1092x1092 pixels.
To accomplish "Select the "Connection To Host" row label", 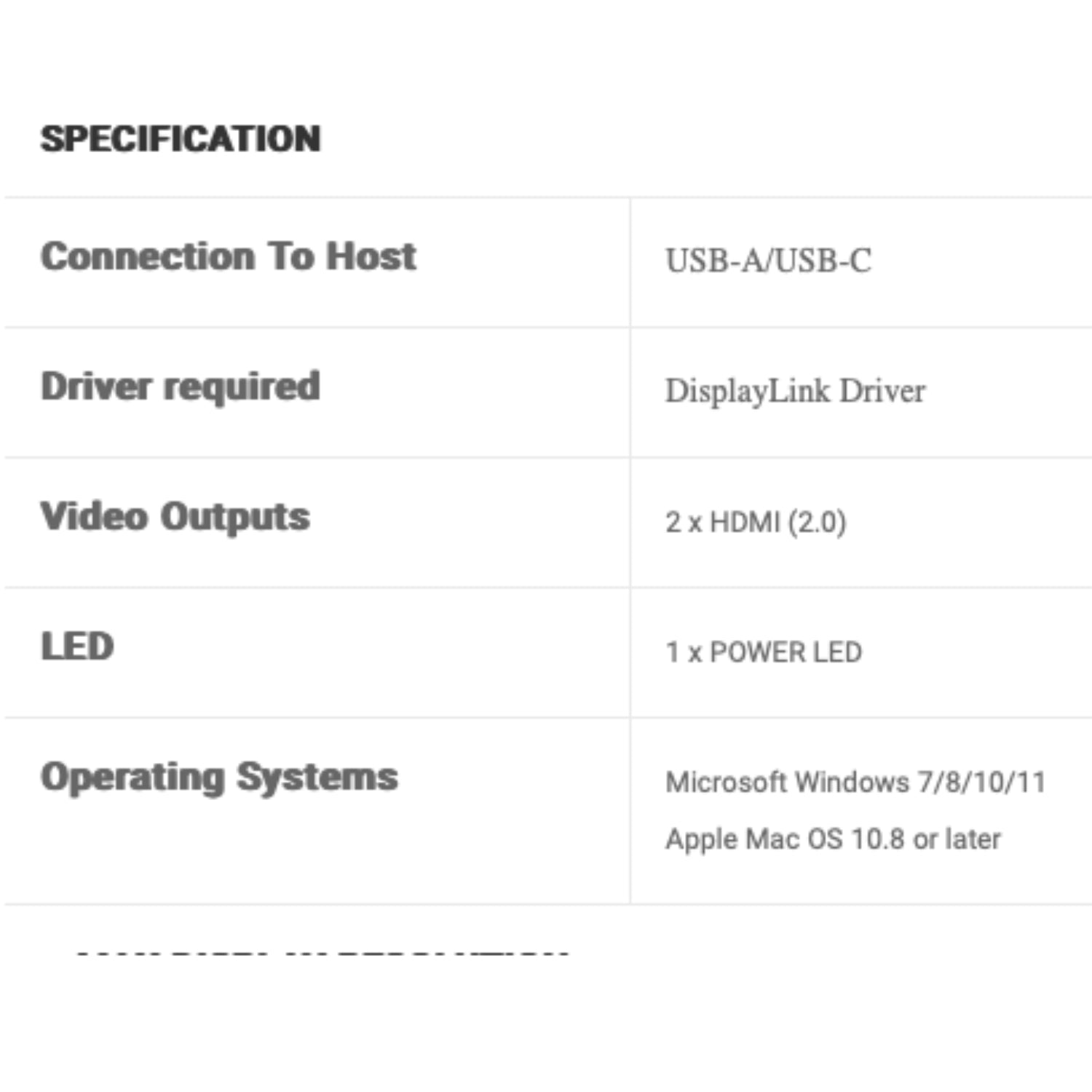I will click(x=228, y=256).
